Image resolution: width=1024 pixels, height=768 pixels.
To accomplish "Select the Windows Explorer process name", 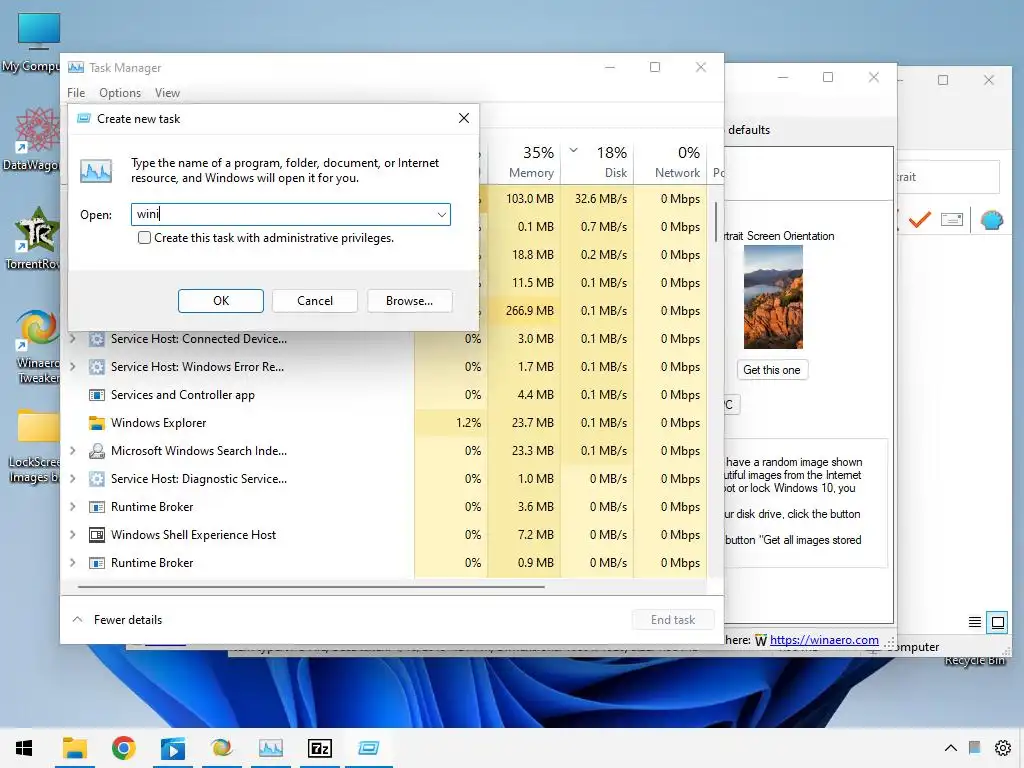I will [158, 423].
